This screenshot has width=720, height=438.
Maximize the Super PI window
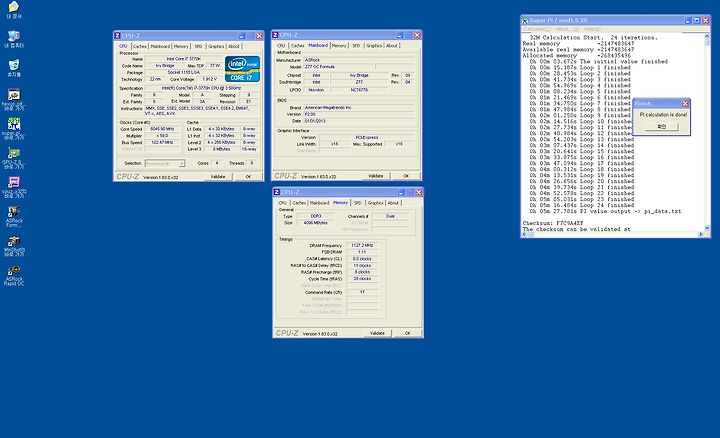pos(697,20)
